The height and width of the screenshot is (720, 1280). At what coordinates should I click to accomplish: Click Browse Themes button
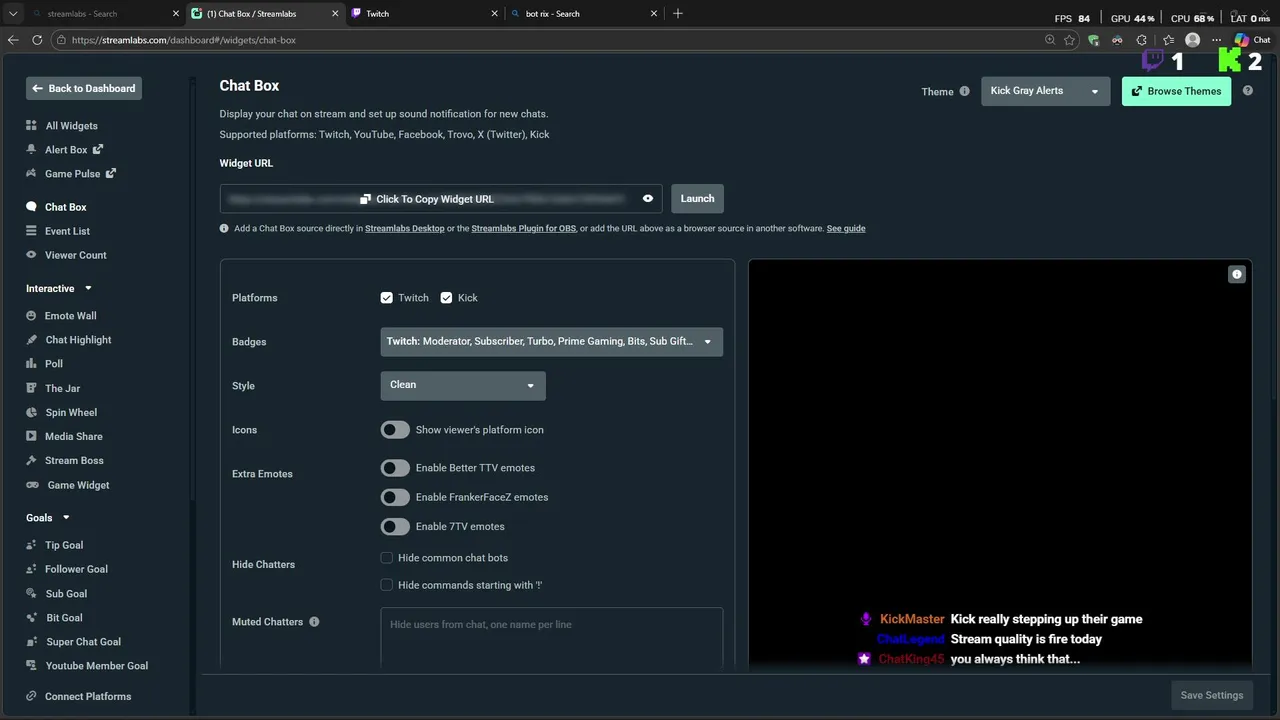pos(1176,91)
